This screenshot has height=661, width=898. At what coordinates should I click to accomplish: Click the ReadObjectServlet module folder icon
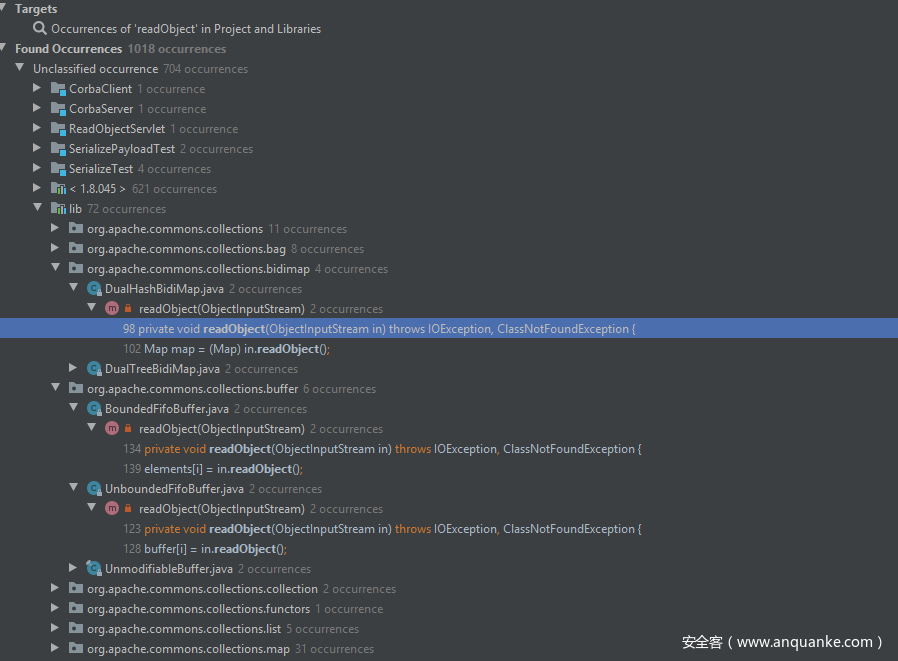(x=59, y=129)
